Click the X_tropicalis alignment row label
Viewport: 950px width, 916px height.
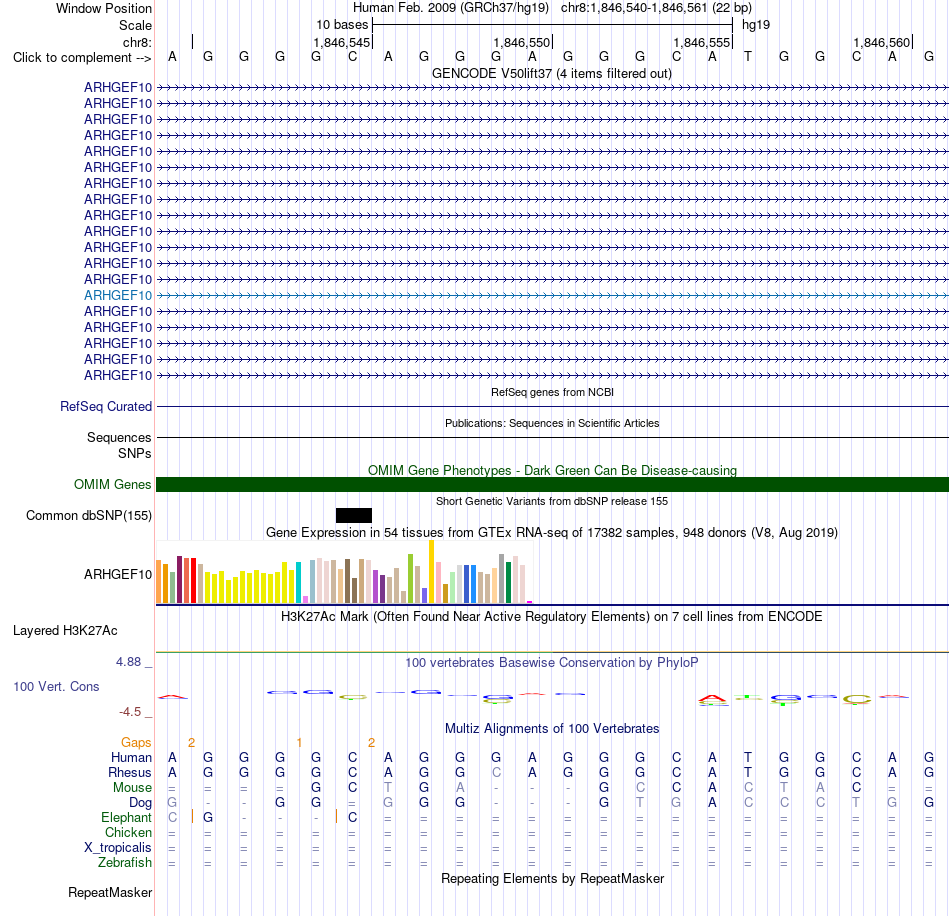[x=118, y=848]
